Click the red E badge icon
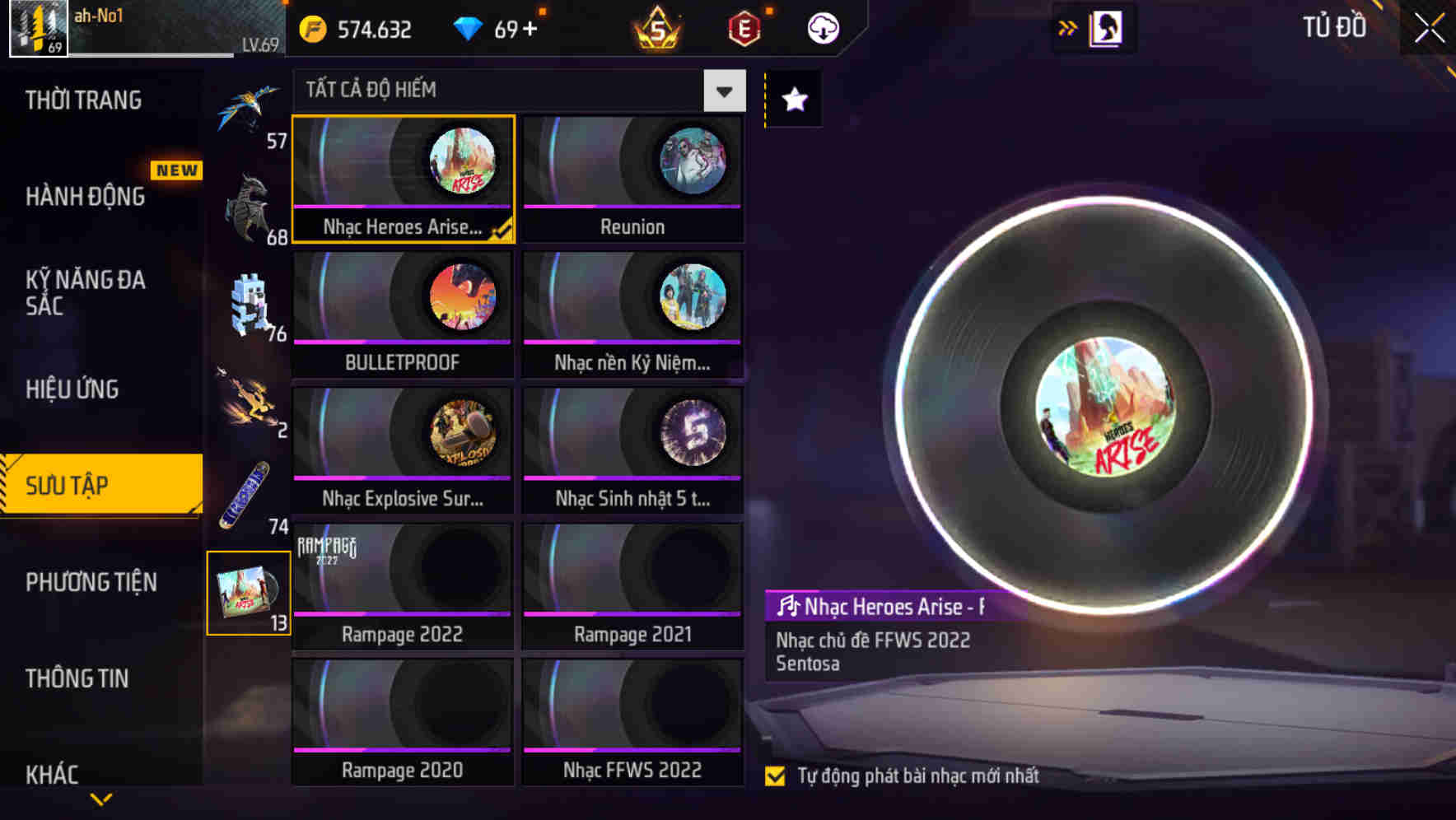The image size is (1456, 820). pos(744,30)
